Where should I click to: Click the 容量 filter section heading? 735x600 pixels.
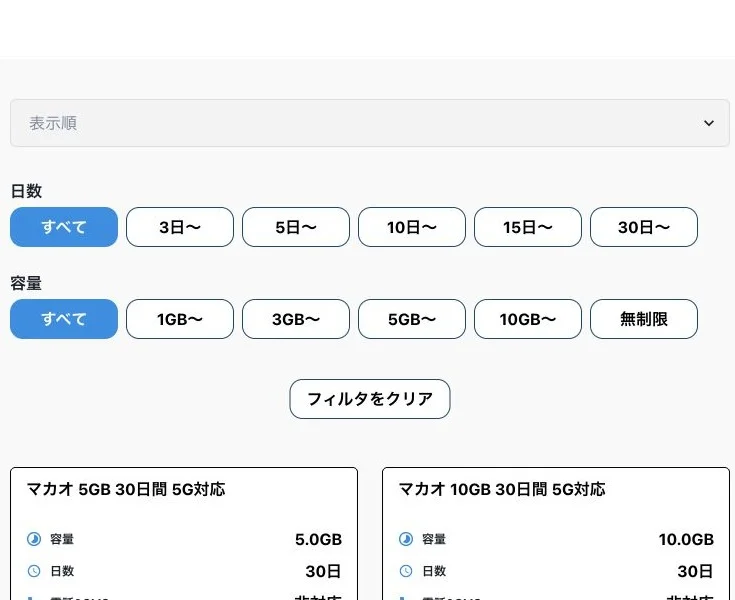[x=26, y=283]
